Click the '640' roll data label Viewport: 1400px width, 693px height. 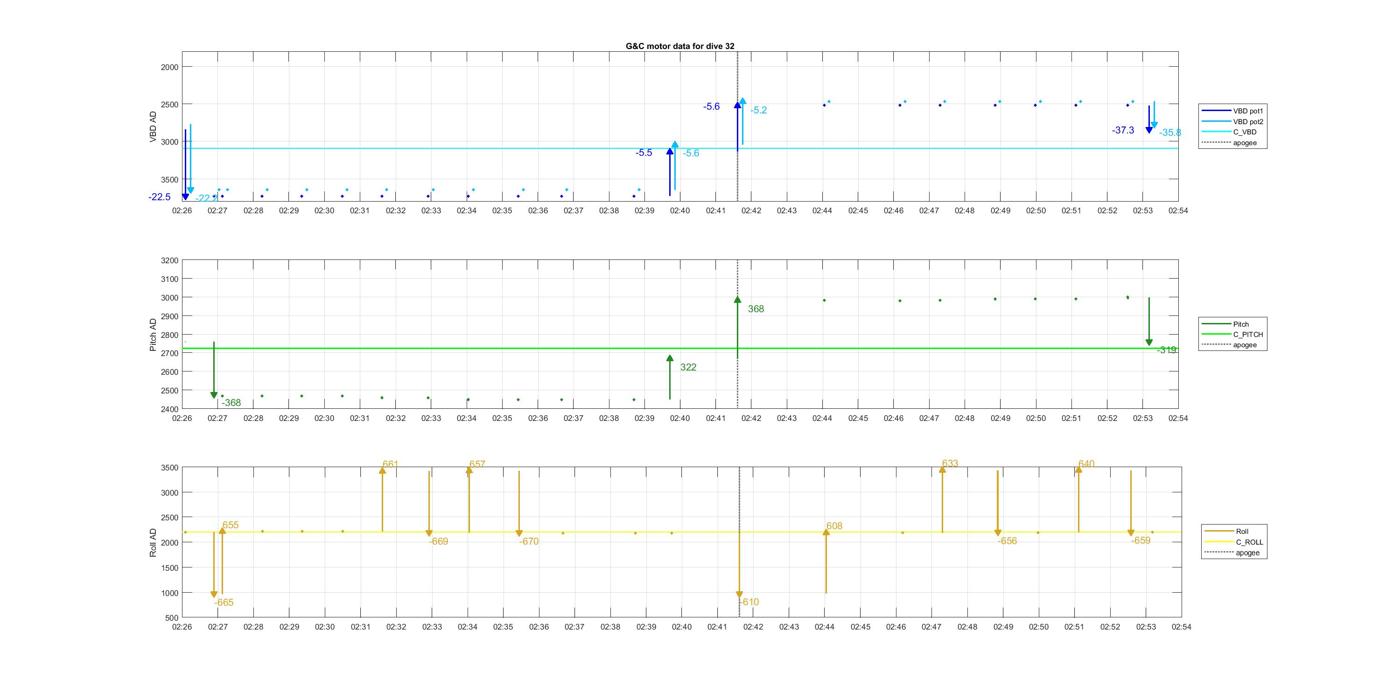point(1086,463)
